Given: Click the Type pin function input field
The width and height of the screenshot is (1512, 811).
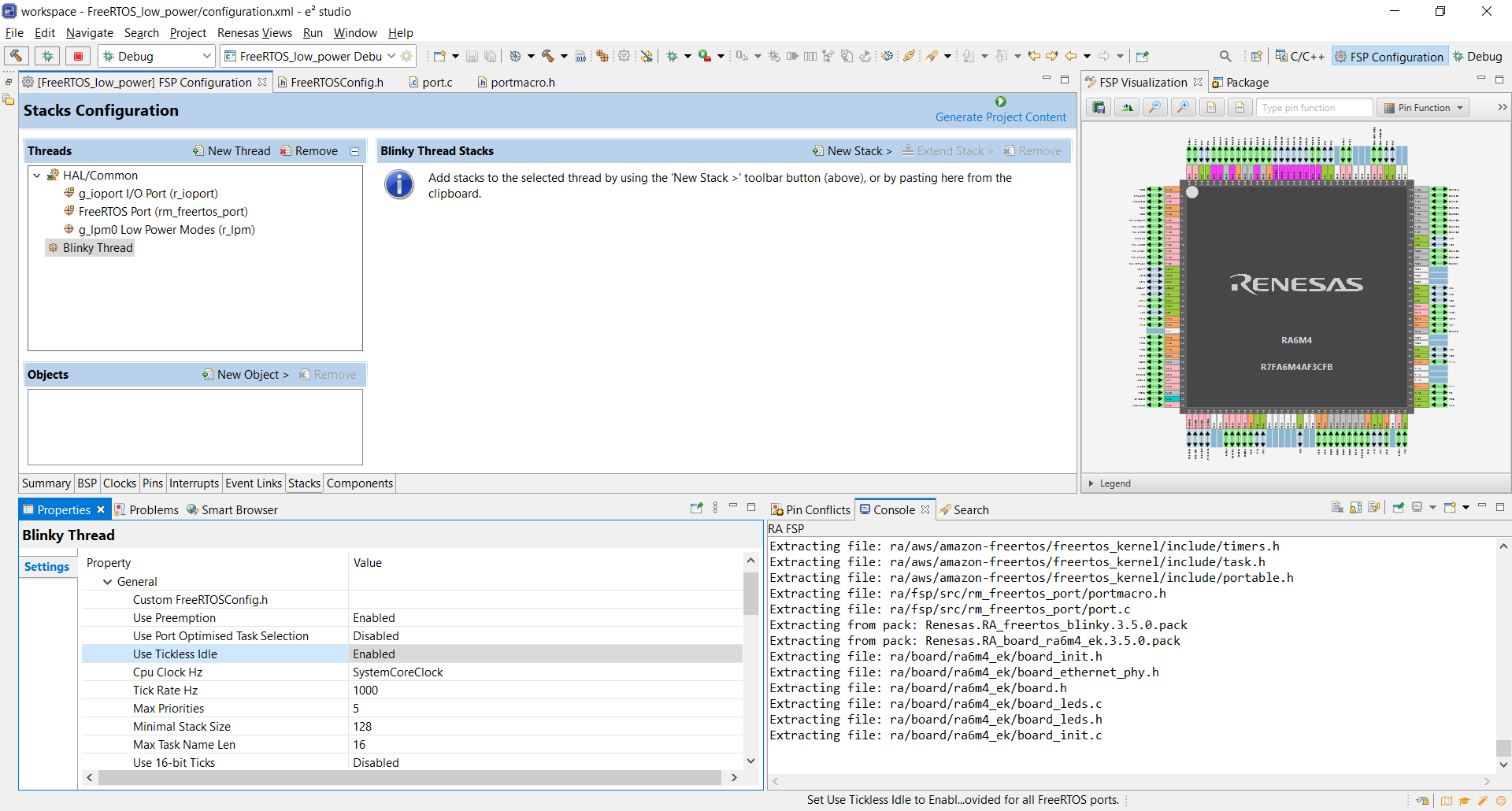Looking at the screenshot, I should (1314, 108).
